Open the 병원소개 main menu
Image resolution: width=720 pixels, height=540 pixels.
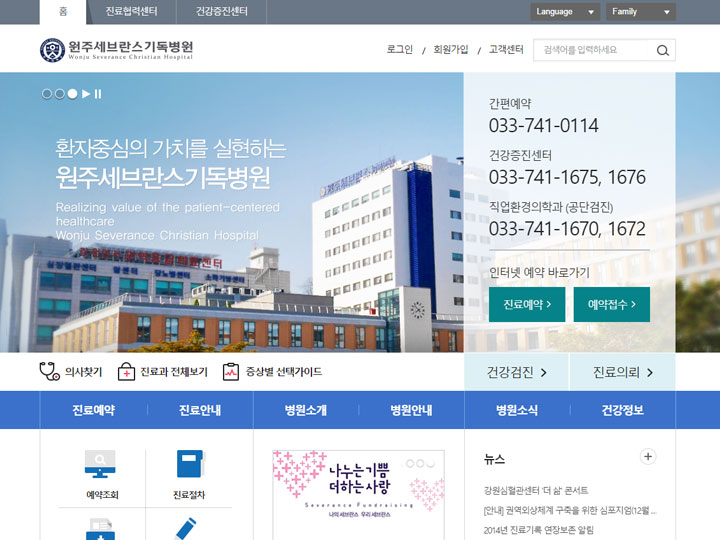305,410
